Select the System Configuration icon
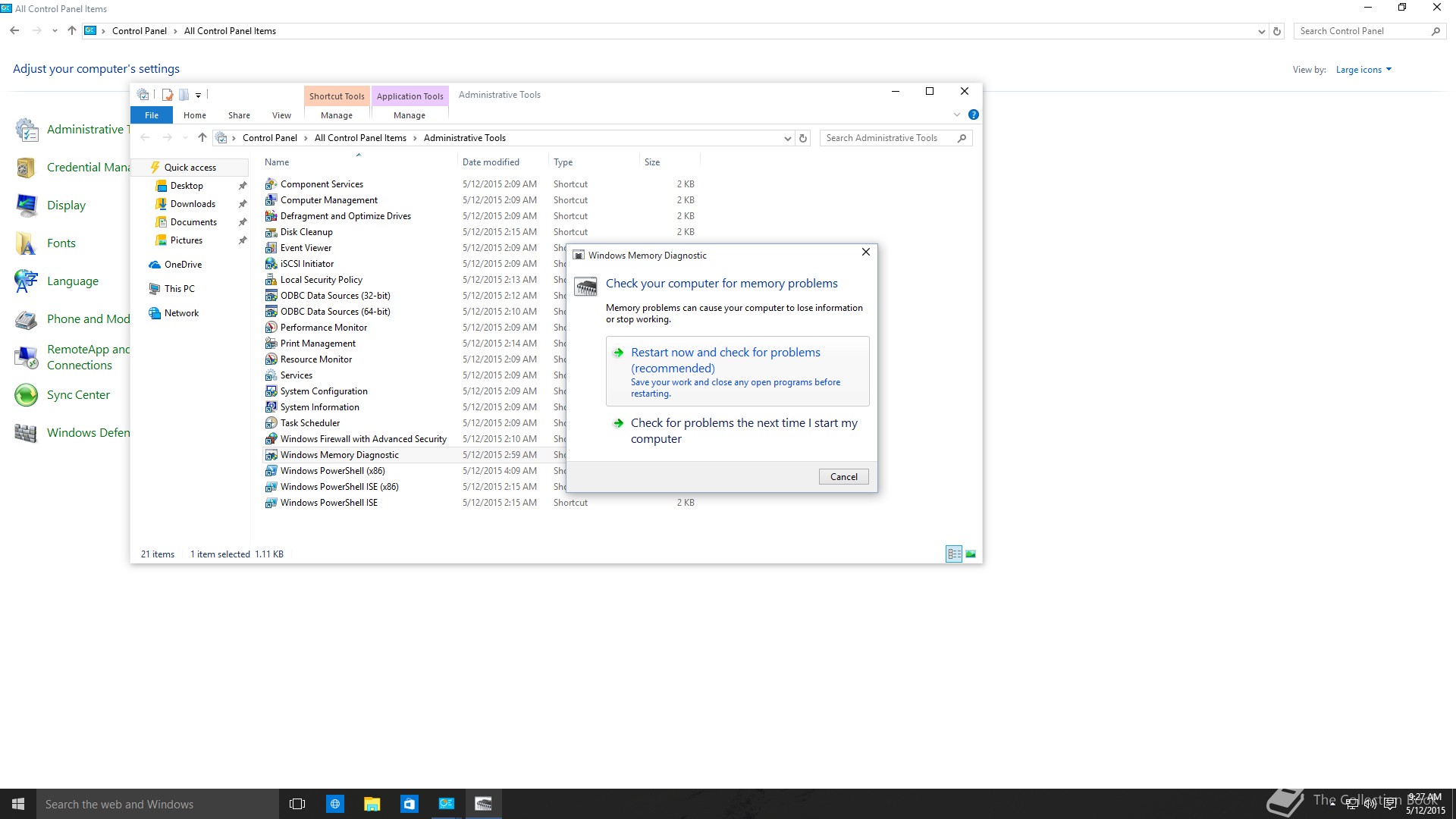 [271, 391]
